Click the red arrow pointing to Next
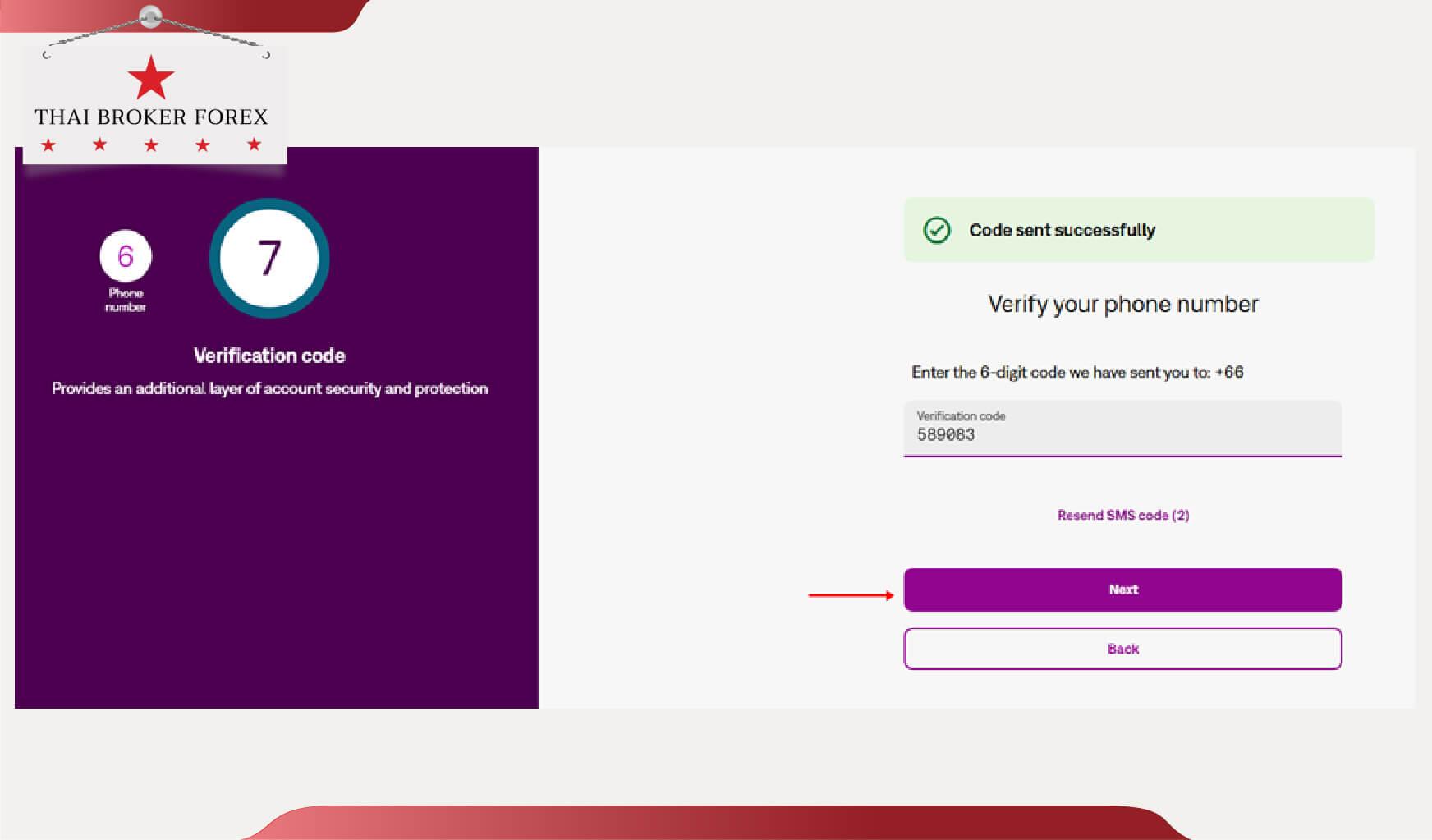This screenshot has height=840, width=1432. pyautogui.click(x=851, y=594)
